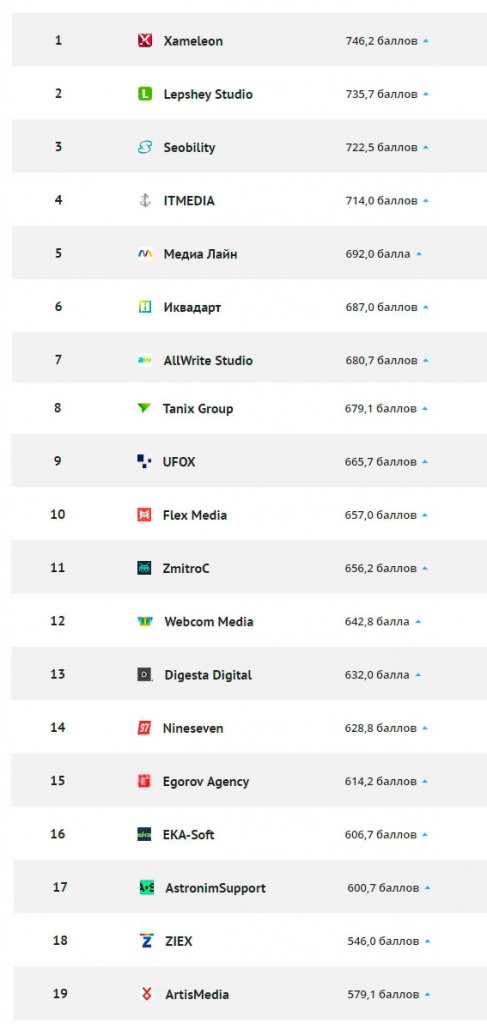Click the green Lepshey Studio logo icon
Screen dimensions: 487x1024
click(145, 94)
